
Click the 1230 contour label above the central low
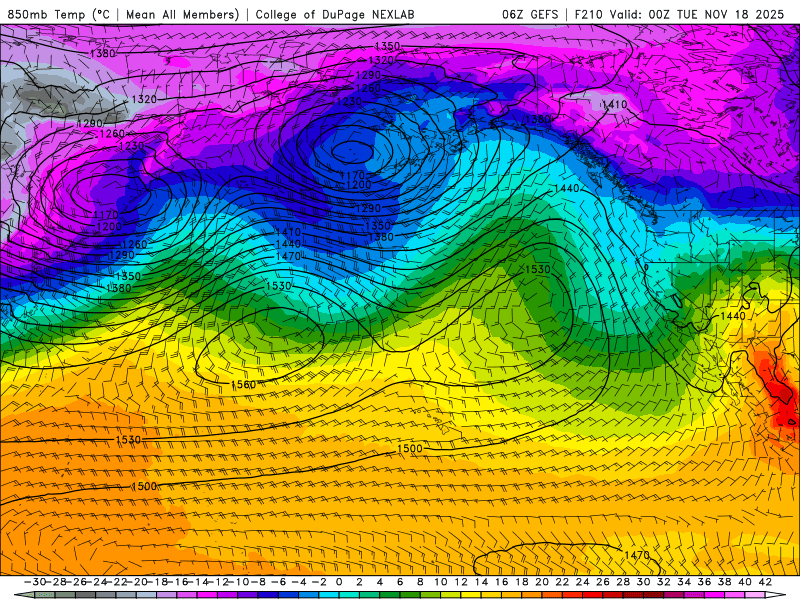pyautogui.click(x=349, y=102)
